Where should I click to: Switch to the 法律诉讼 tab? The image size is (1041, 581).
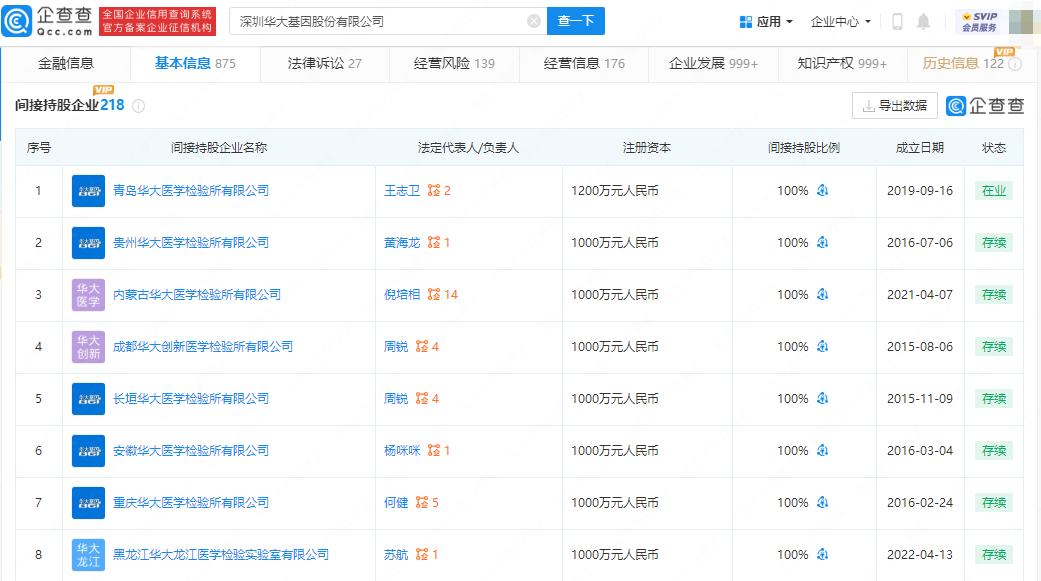[x=324, y=64]
